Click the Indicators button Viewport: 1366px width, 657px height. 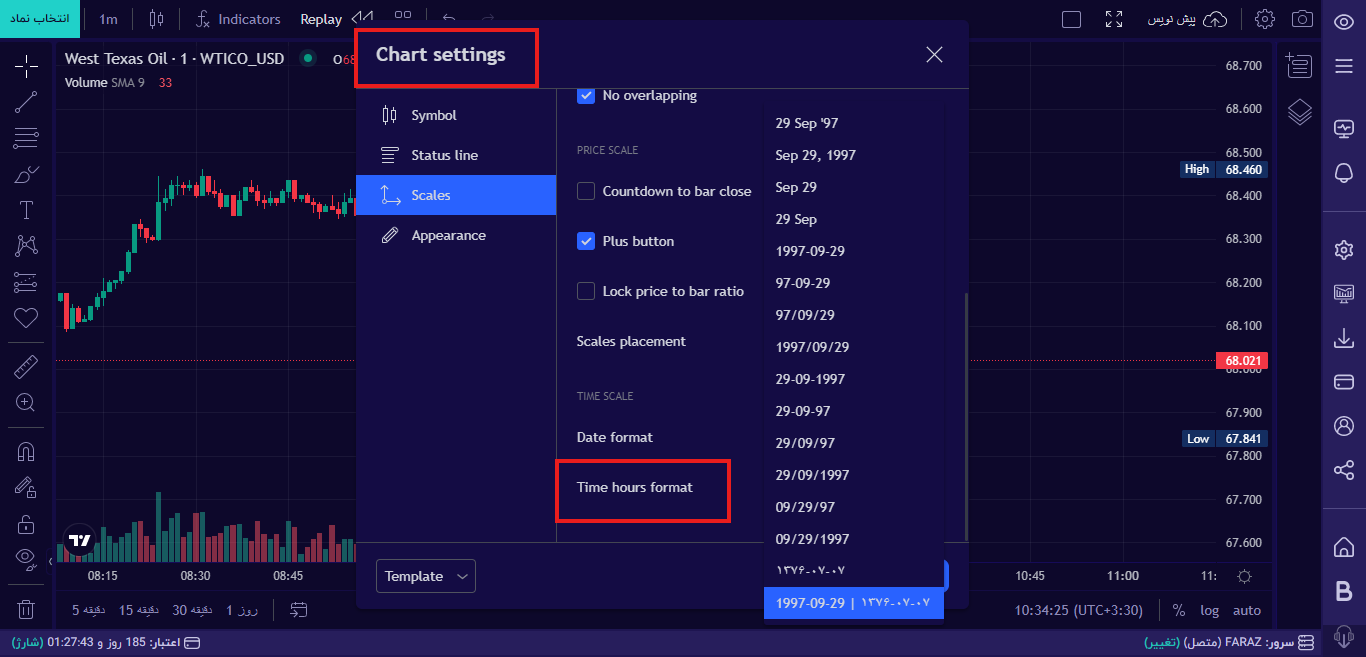[x=238, y=19]
